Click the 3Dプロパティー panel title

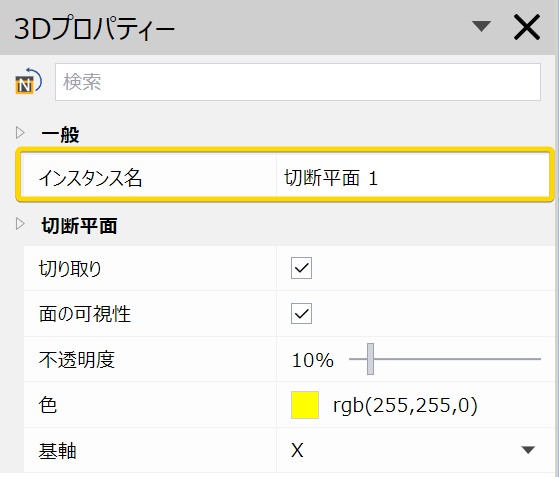click(94, 29)
